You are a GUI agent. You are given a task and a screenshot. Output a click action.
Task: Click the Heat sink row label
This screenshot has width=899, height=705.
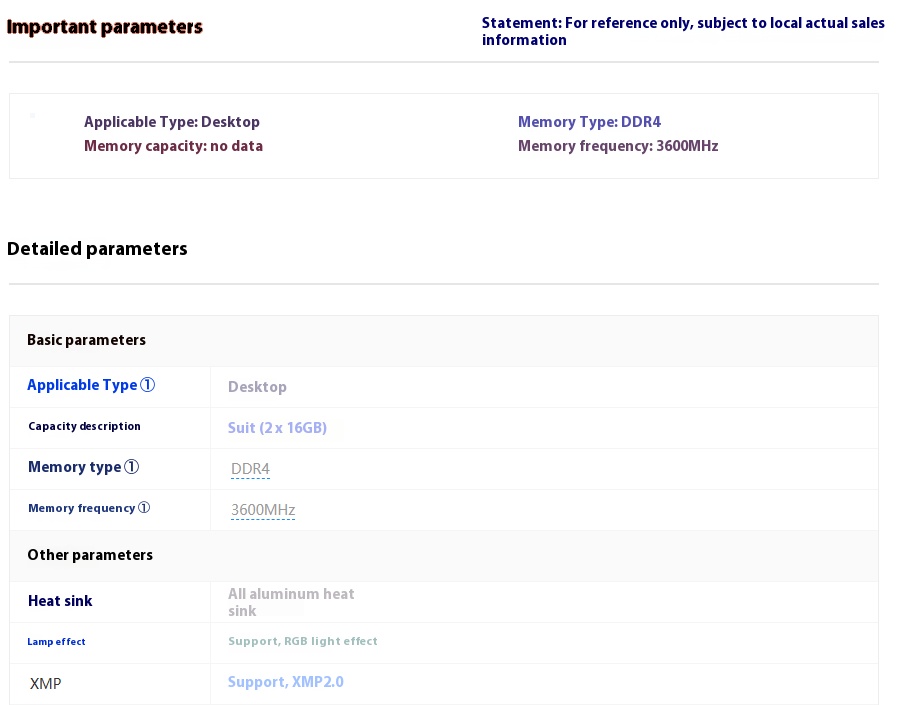[x=60, y=601]
